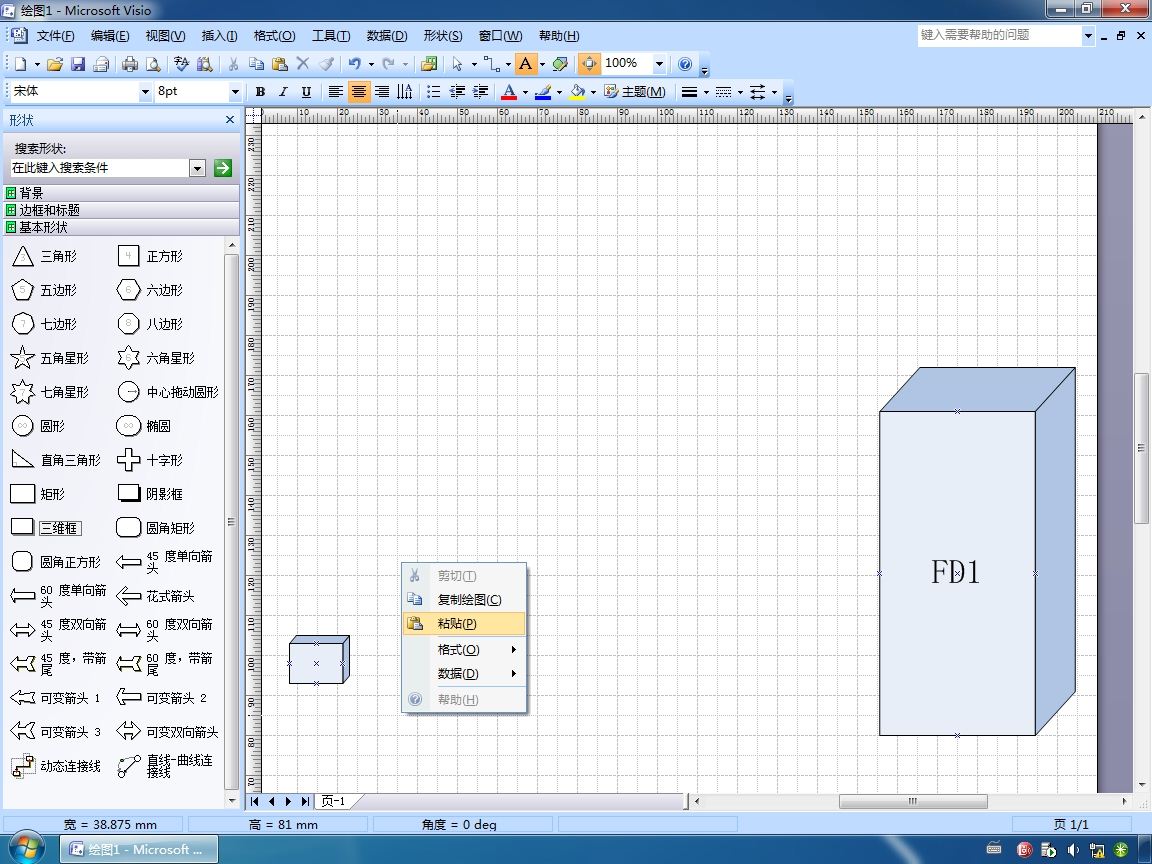This screenshot has width=1152, height=864.
Task: Align text left in formatting toolbar
Action: tap(335, 92)
